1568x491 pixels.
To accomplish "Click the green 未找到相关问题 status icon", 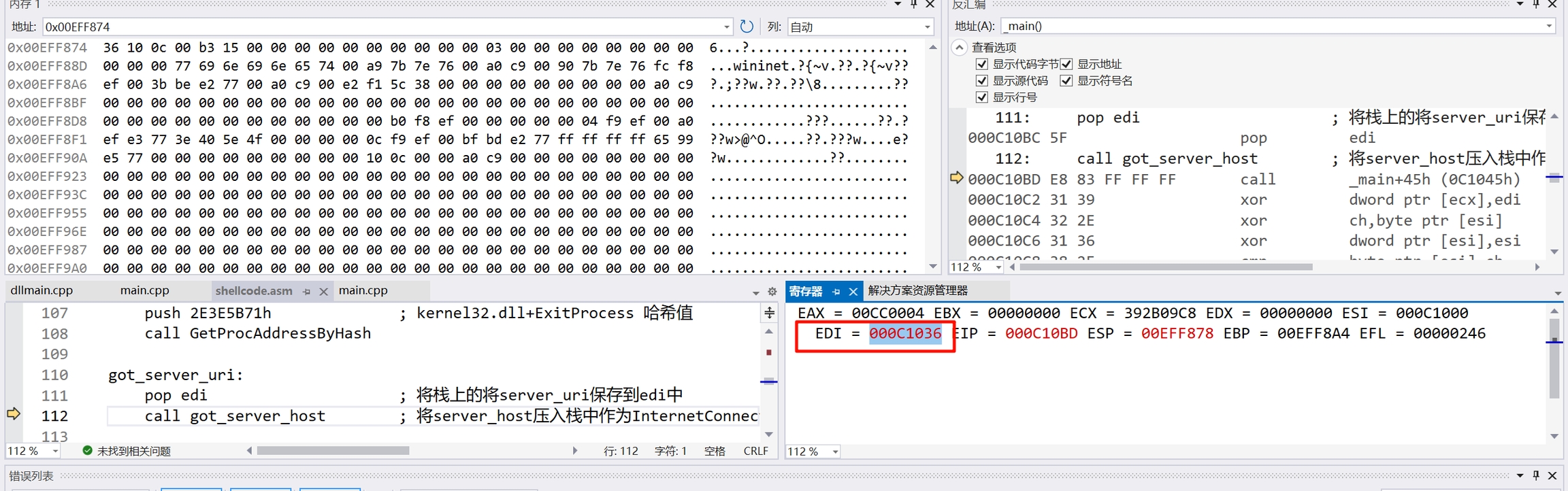I will pos(87,450).
